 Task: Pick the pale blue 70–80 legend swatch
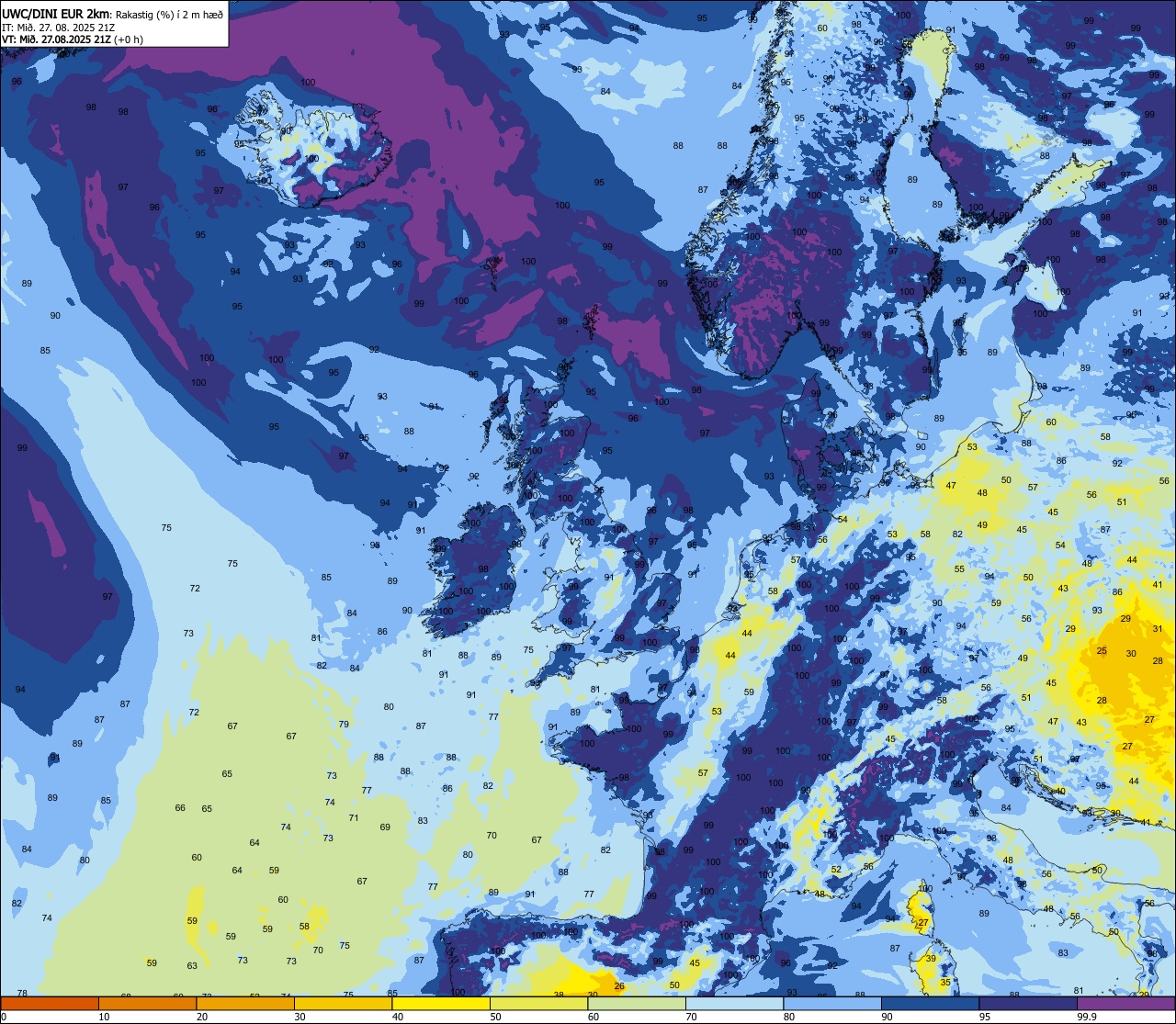[x=734, y=1003]
